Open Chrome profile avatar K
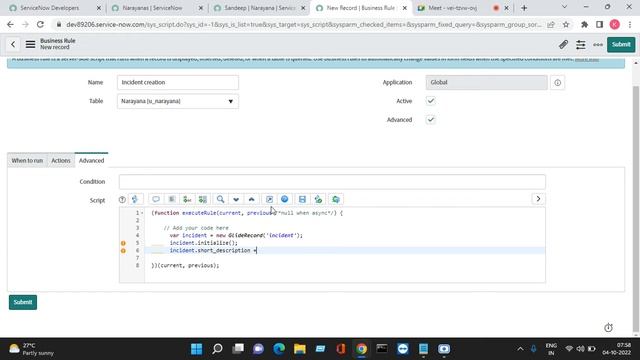 tap(615, 24)
